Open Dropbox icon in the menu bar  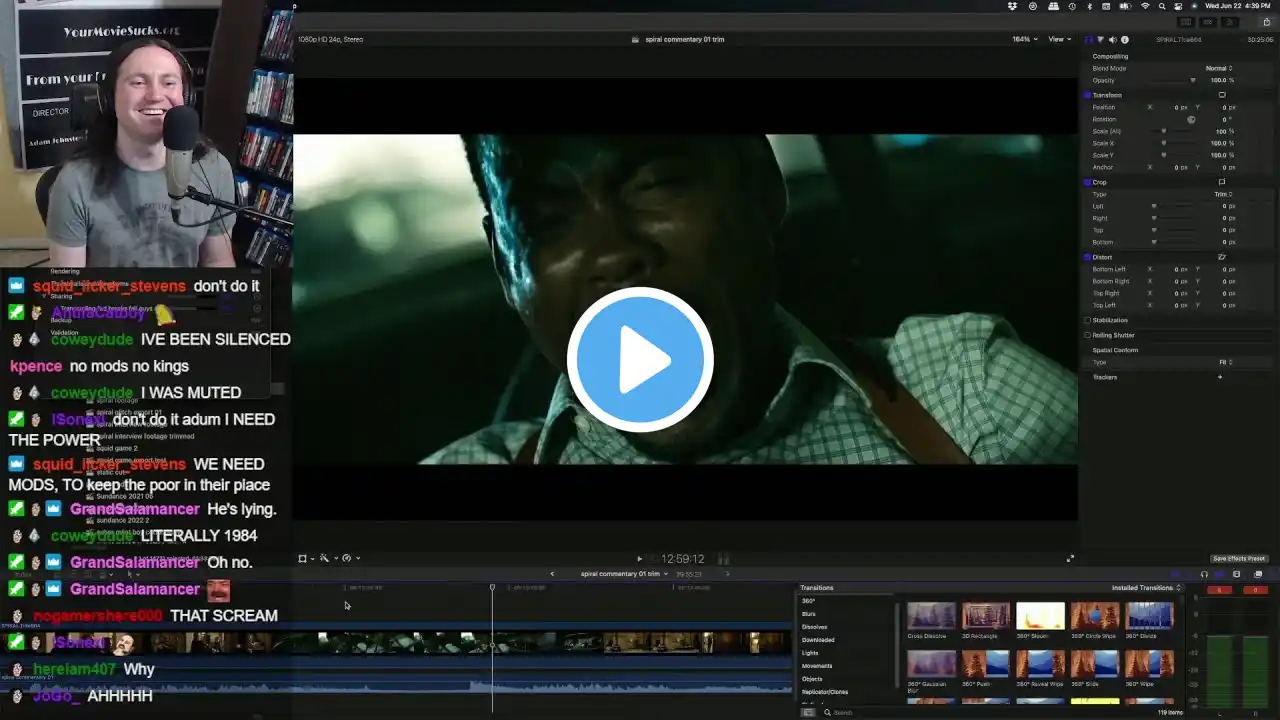point(1012,6)
